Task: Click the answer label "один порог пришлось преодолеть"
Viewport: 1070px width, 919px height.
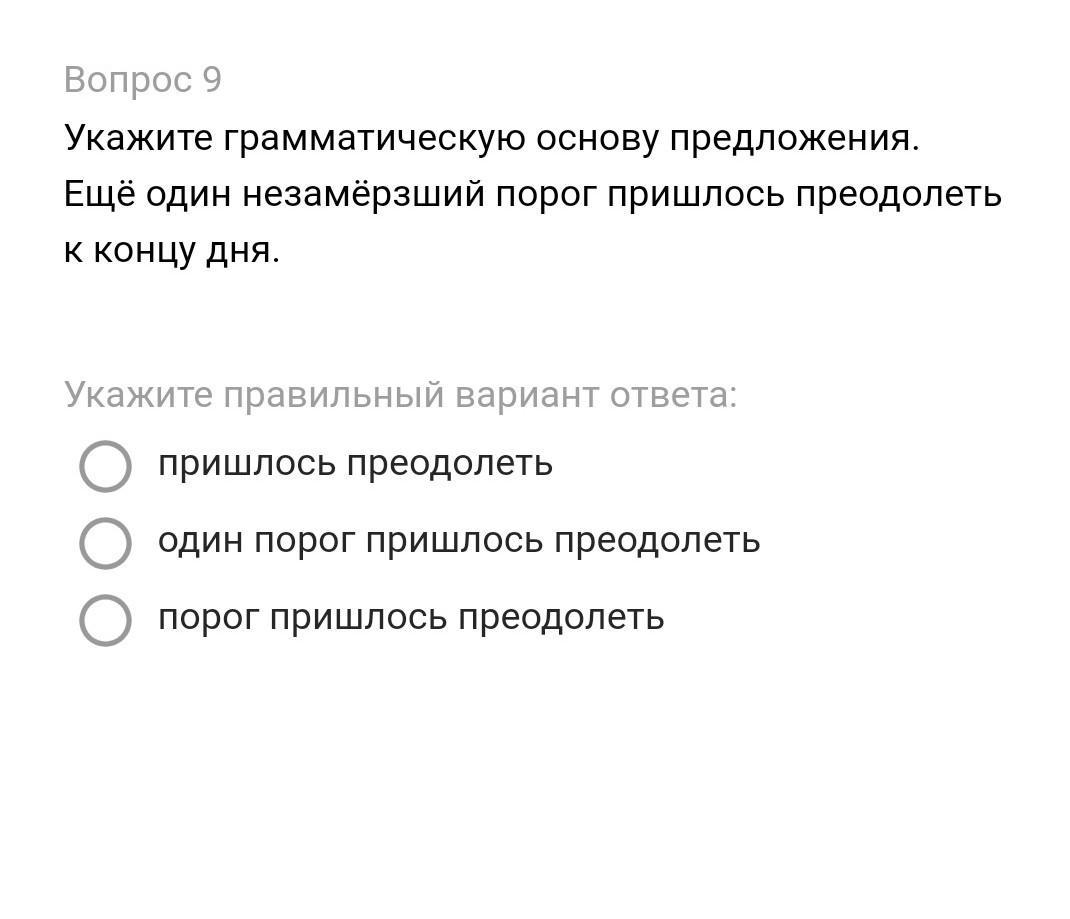Action: pos(459,541)
